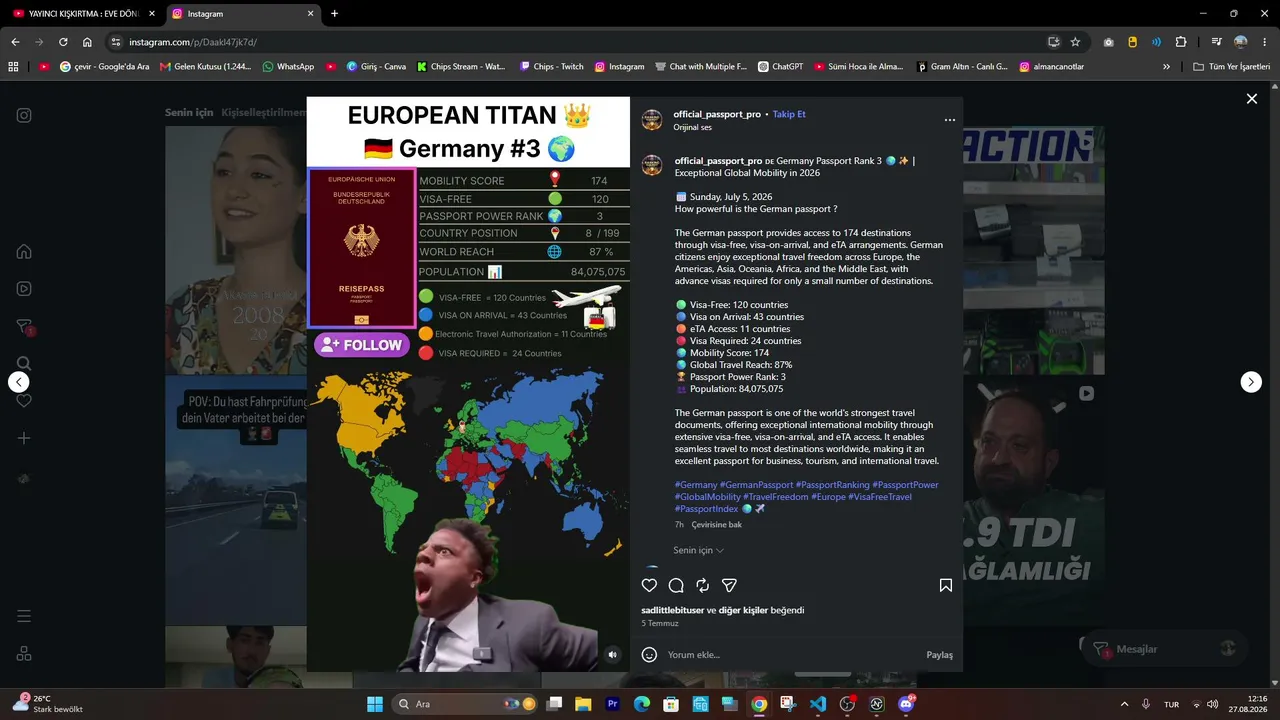Open the Giriş - Canva bookmark

click(376, 67)
